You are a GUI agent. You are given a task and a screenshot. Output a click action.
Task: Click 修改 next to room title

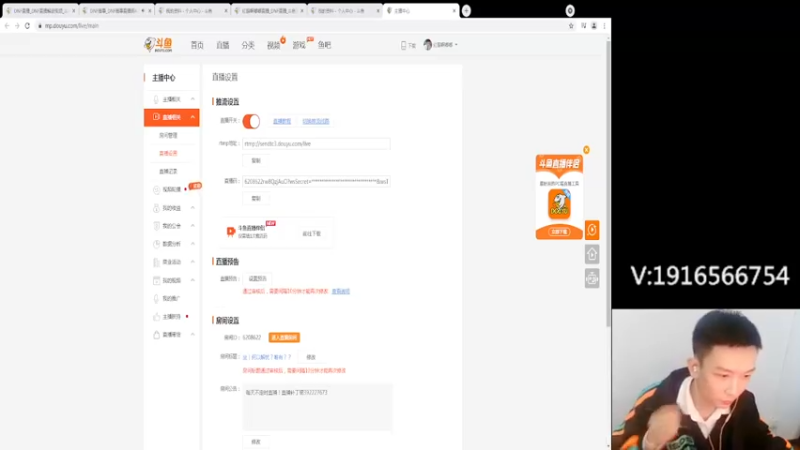311,357
